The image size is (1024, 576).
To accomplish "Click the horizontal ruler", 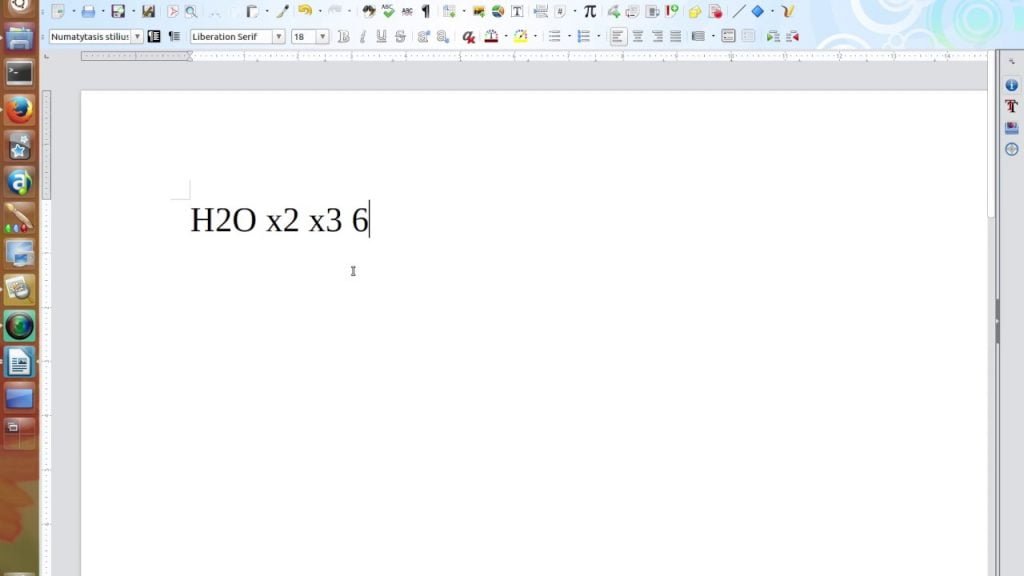I will pos(534,56).
